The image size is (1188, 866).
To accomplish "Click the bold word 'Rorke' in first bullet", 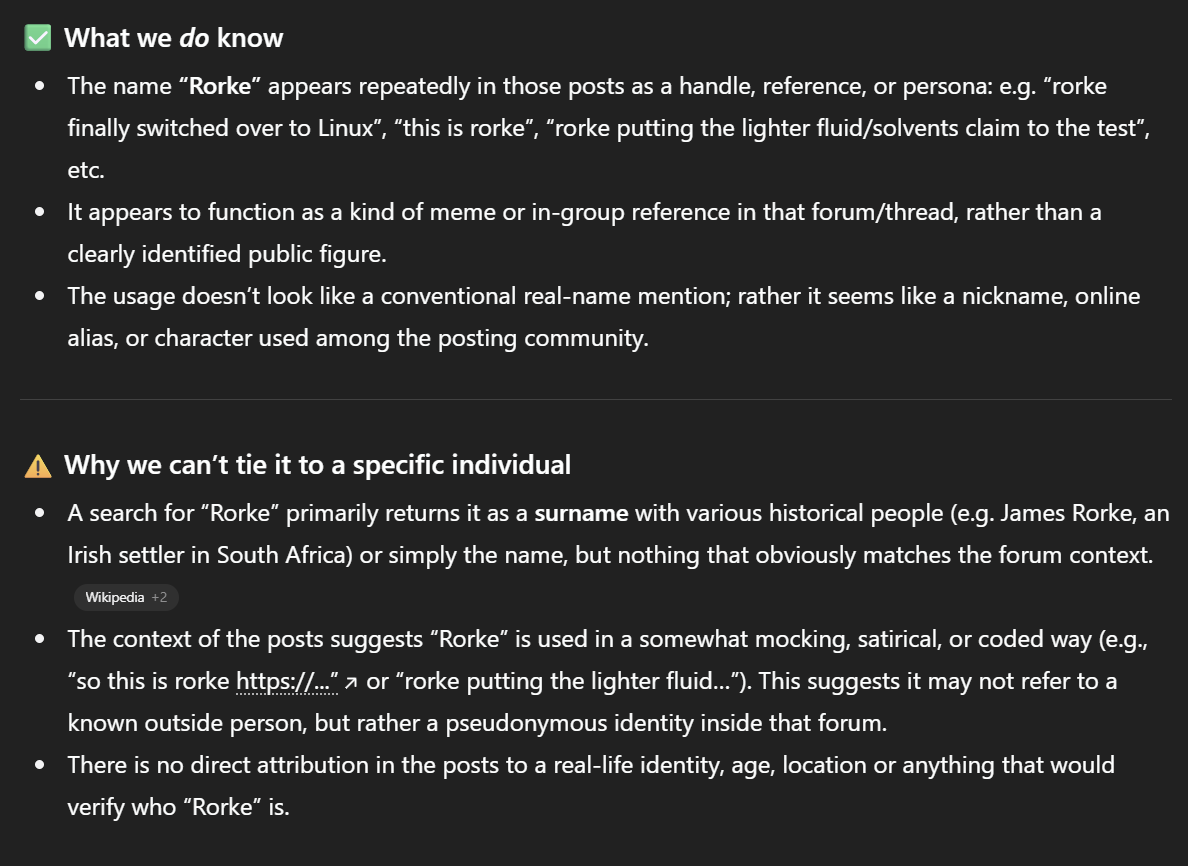I will point(220,86).
